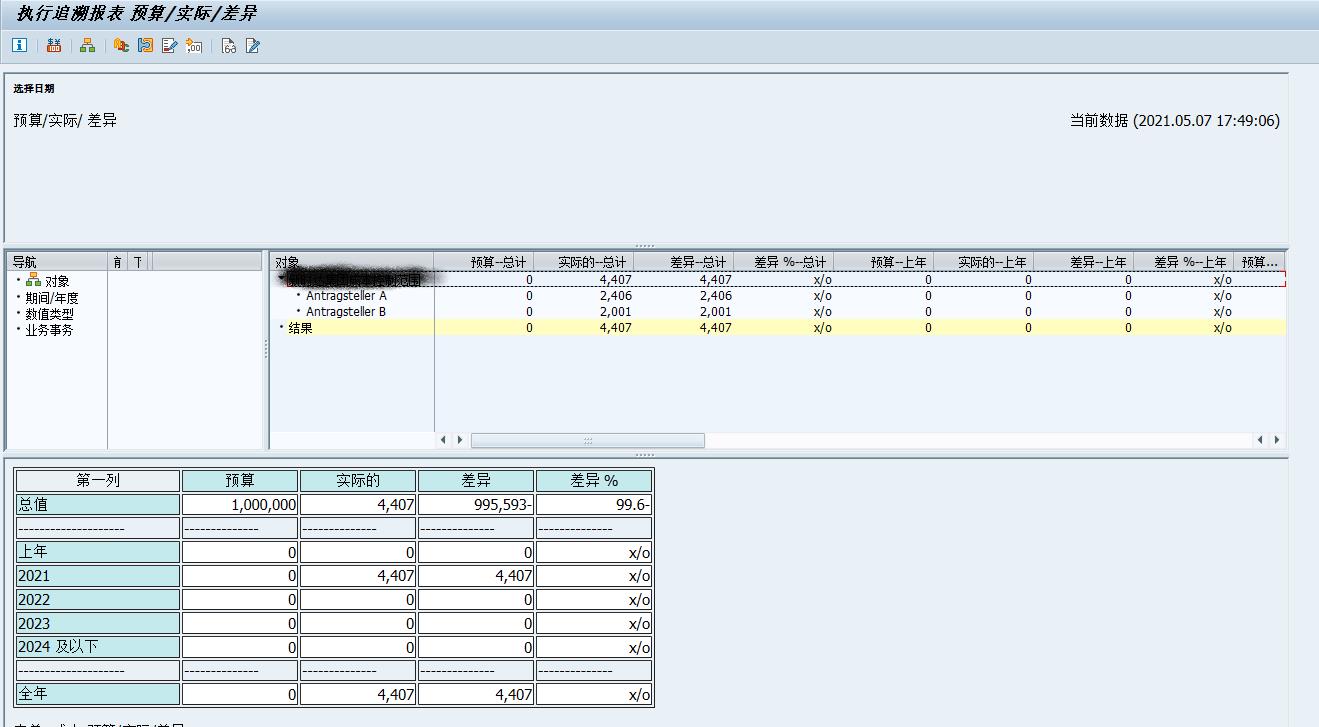Click the 总值 row label in summary table
Screen dimensions: 1319x727
[98, 505]
